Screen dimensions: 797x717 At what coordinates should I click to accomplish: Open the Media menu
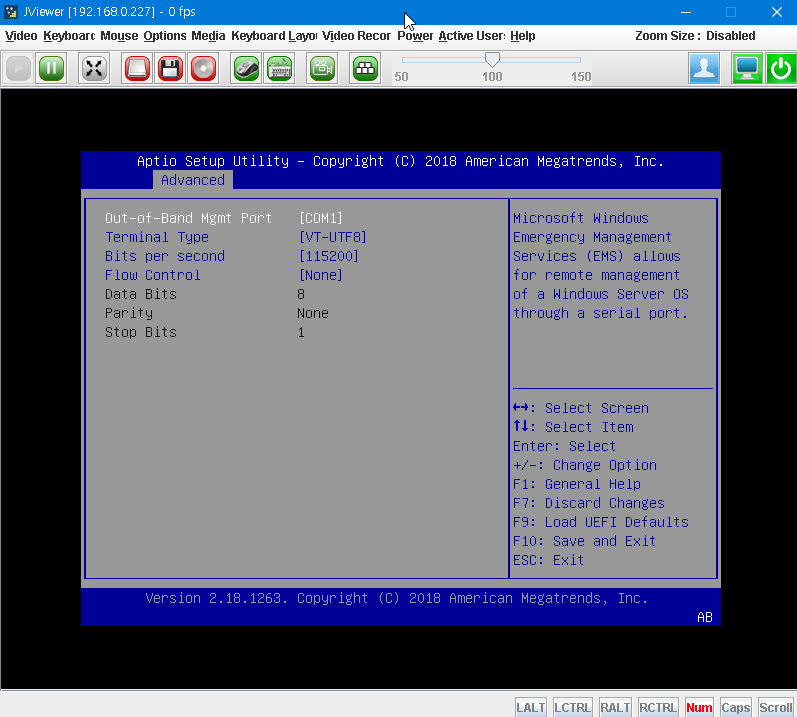click(x=208, y=36)
